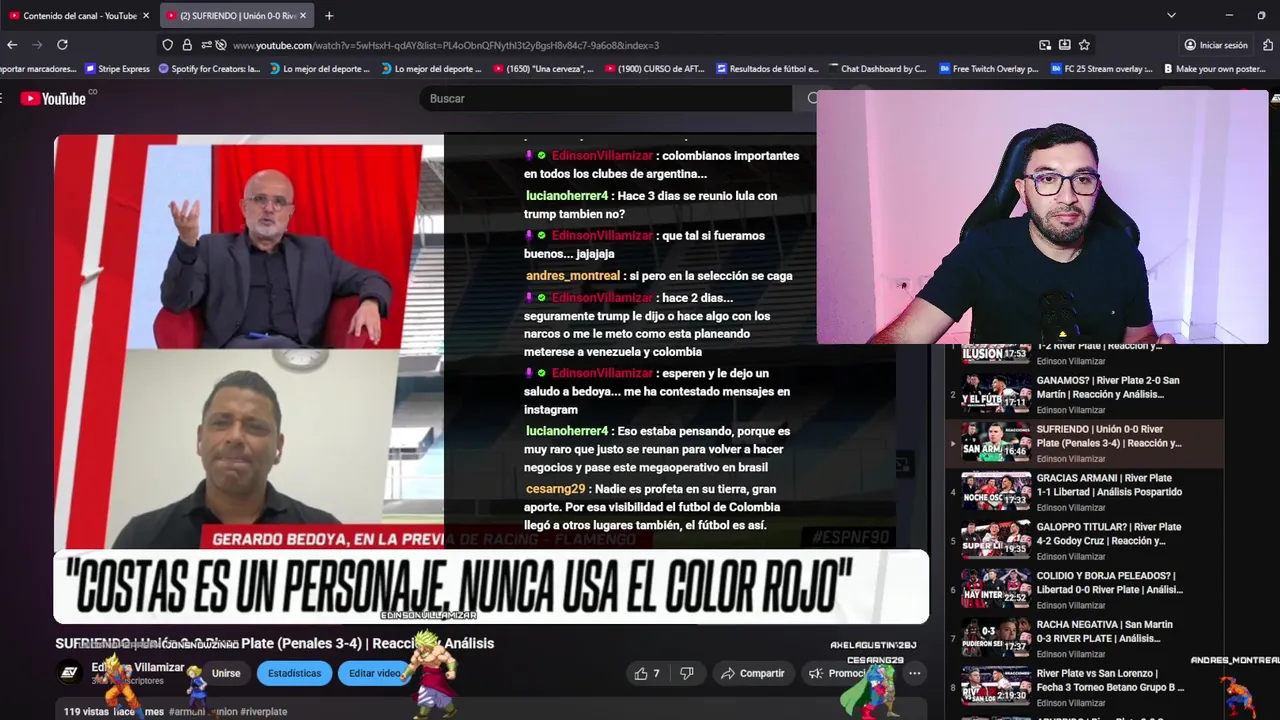Bookmark this page with the star icon
Screen dimensions: 1280x720
point(1084,45)
